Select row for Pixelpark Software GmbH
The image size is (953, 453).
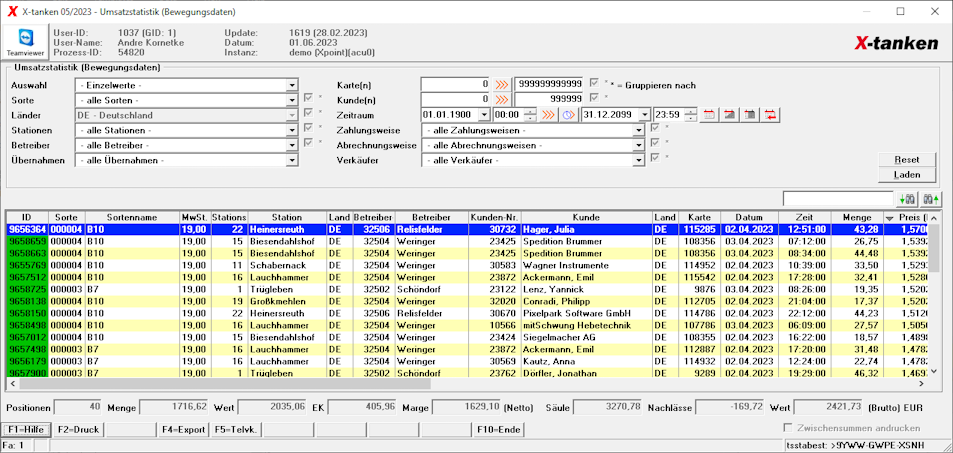[x=467, y=313]
